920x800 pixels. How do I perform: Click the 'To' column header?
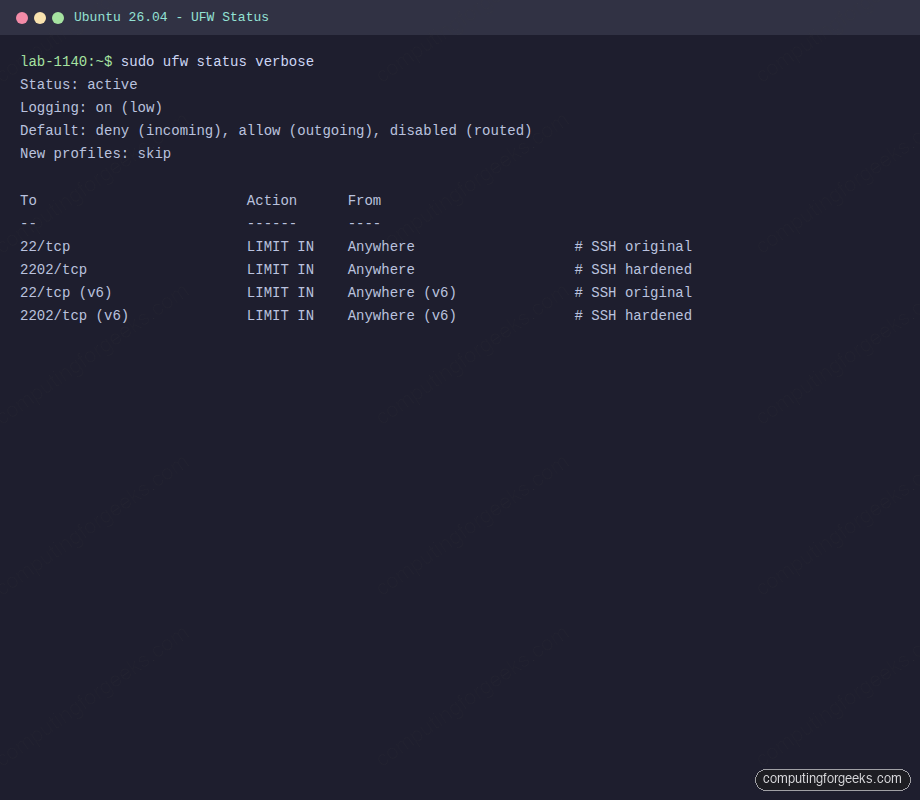pyautogui.click(x=28, y=200)
